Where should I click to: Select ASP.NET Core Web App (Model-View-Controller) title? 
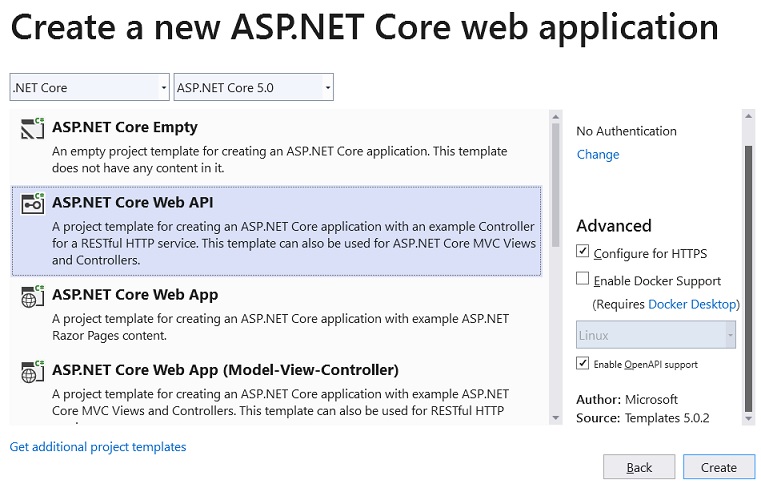click(x=225, y=370)
